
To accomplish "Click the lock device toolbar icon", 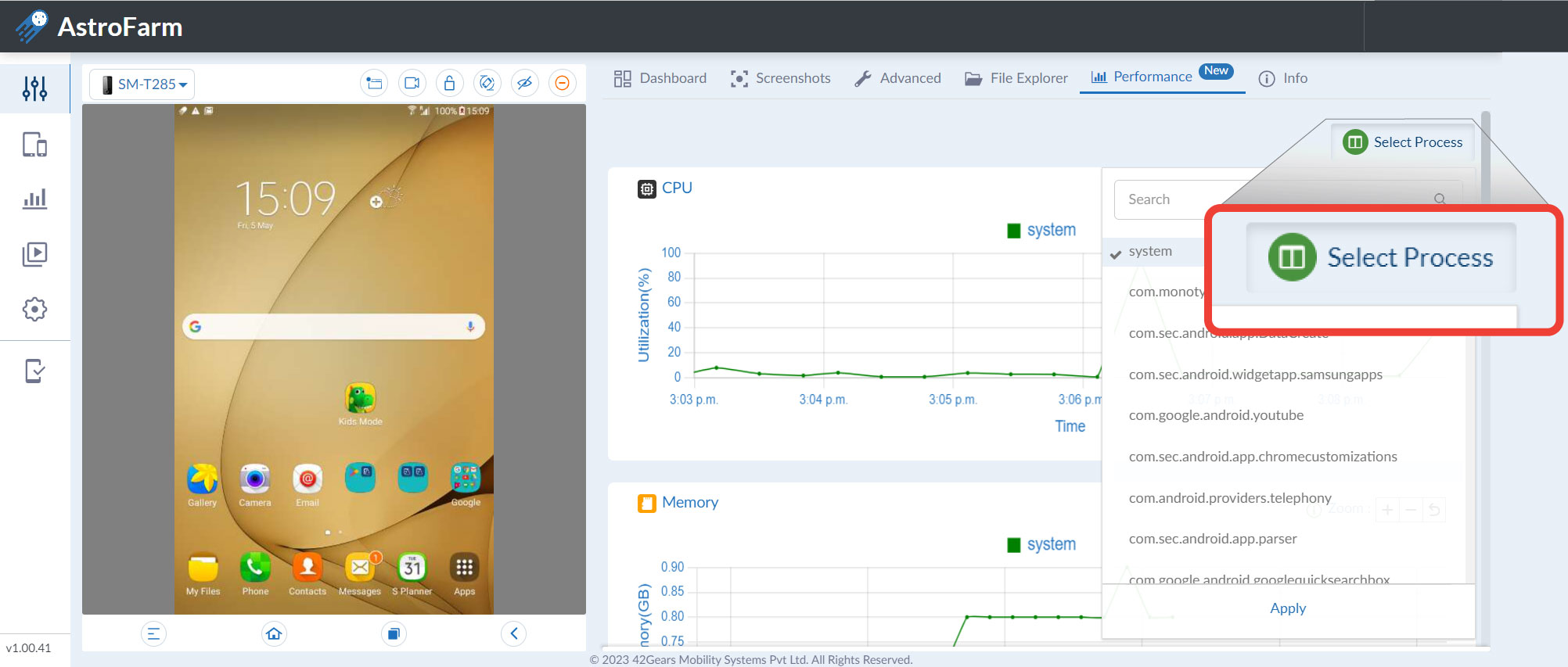I will (449, 83).
